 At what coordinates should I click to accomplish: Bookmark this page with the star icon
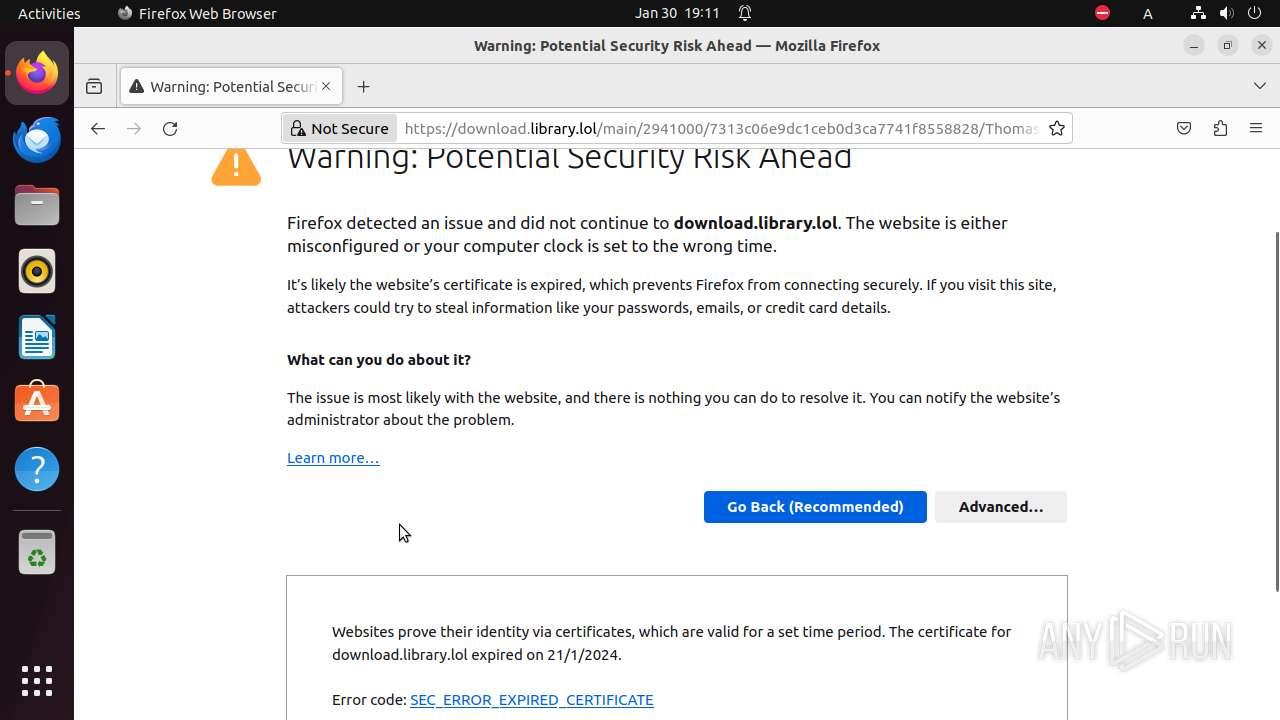point(1057,128)
